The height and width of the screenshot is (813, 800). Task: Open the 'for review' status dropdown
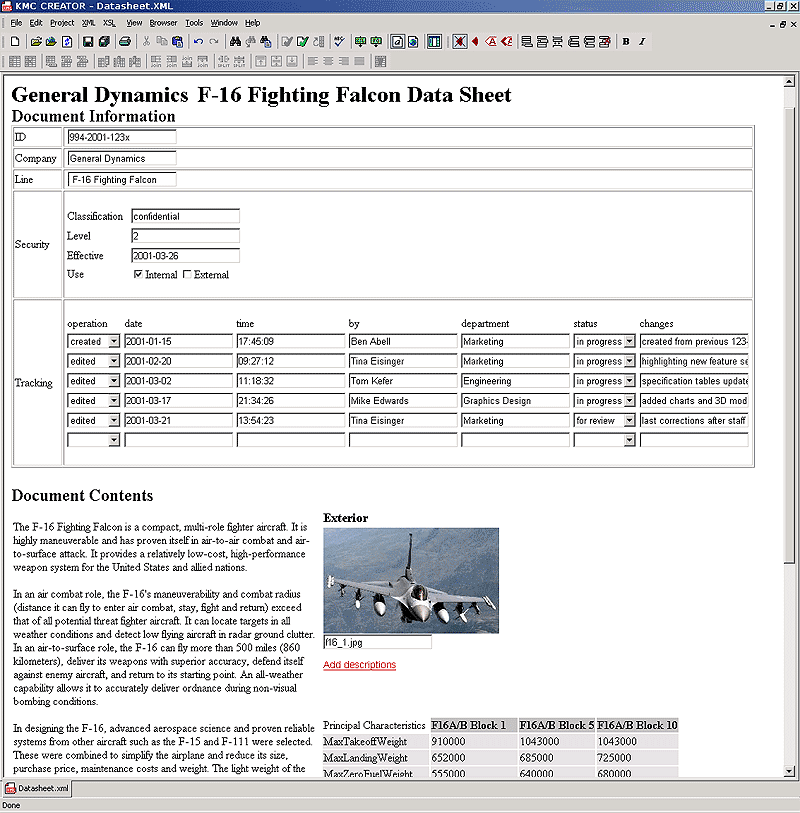pyautogui.click(x=629, y=420)
